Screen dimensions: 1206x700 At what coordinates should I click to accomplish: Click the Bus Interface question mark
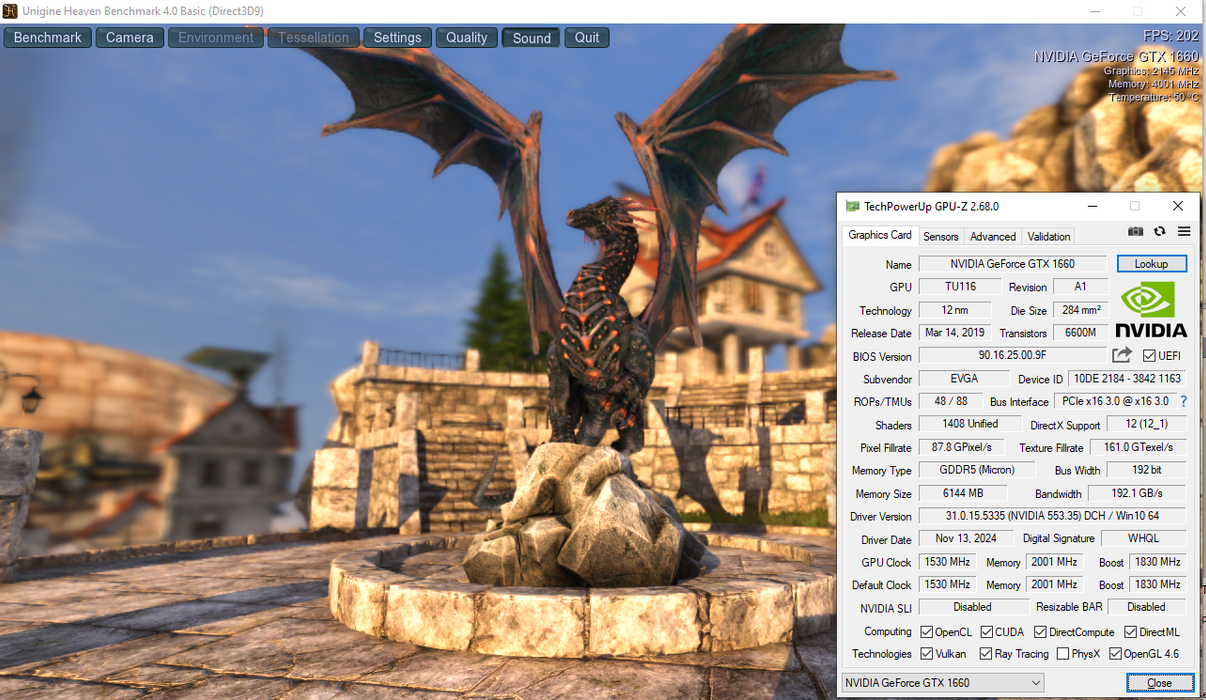click(x=1184, y=401)
